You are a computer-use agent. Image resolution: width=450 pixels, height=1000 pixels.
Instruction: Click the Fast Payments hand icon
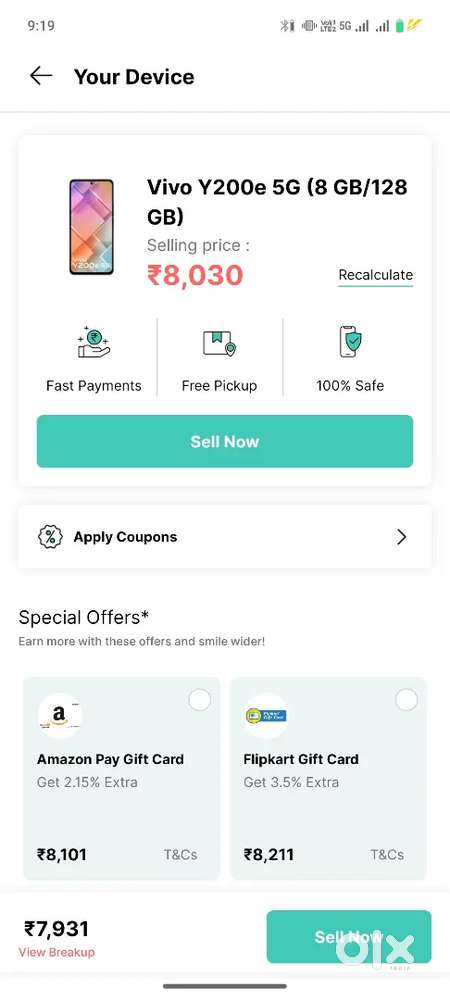[x=94, y=342]
